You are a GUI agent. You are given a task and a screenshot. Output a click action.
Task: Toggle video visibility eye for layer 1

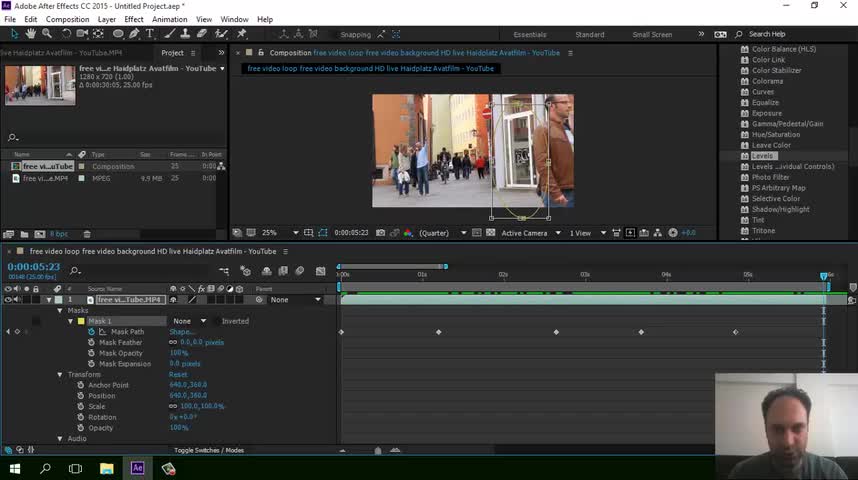8,300
